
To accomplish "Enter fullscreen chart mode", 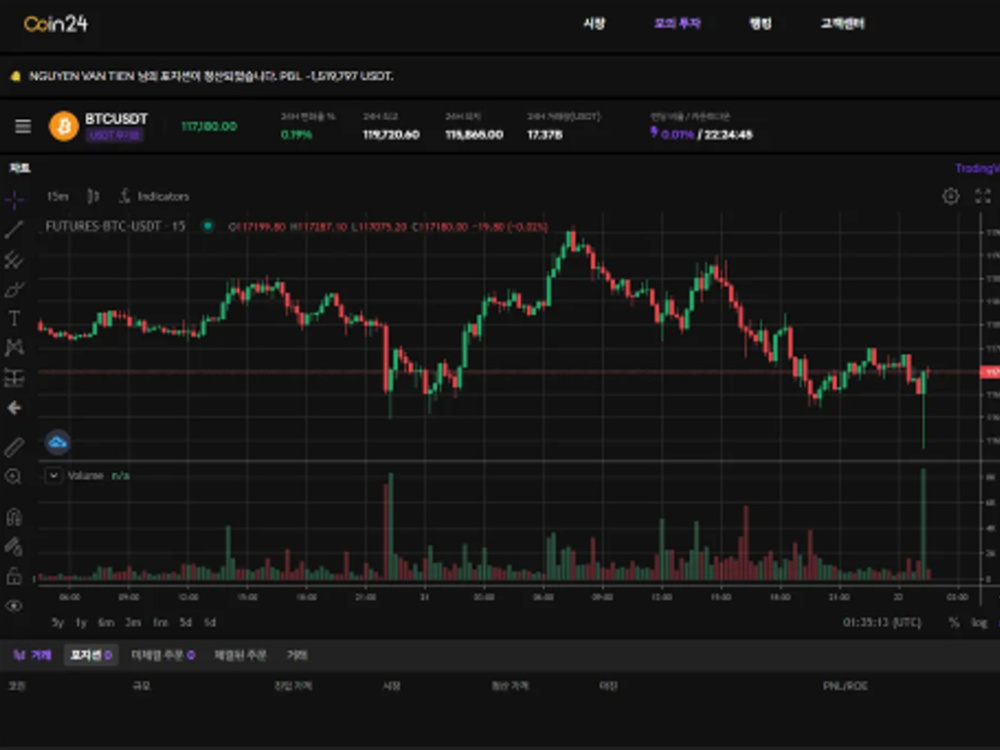I will [983, 196].
